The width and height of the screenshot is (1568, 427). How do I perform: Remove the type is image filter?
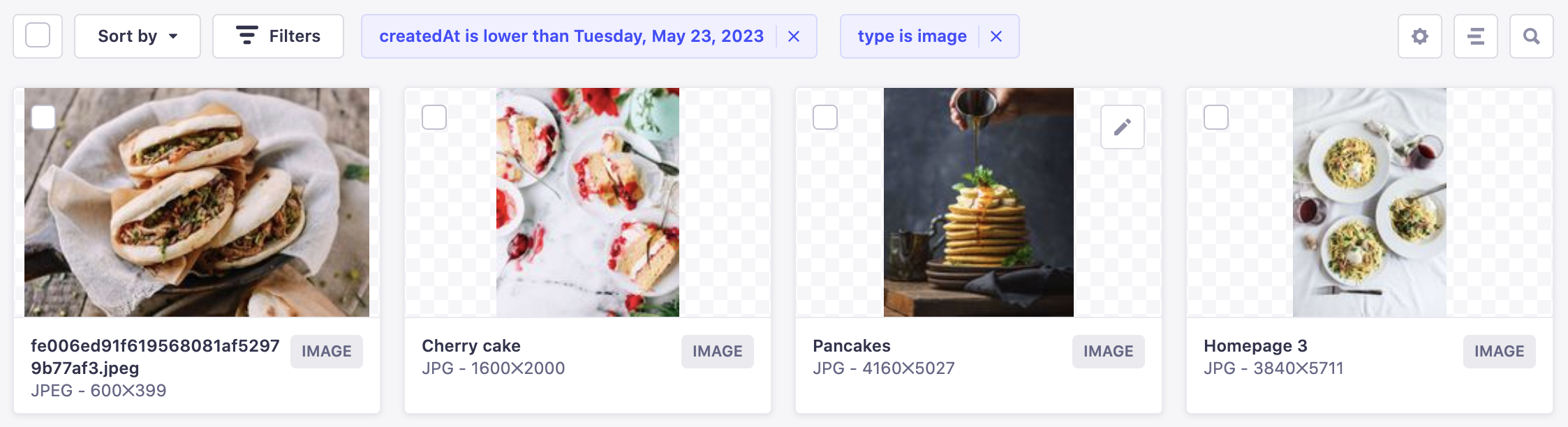click(x=996, y=36)
